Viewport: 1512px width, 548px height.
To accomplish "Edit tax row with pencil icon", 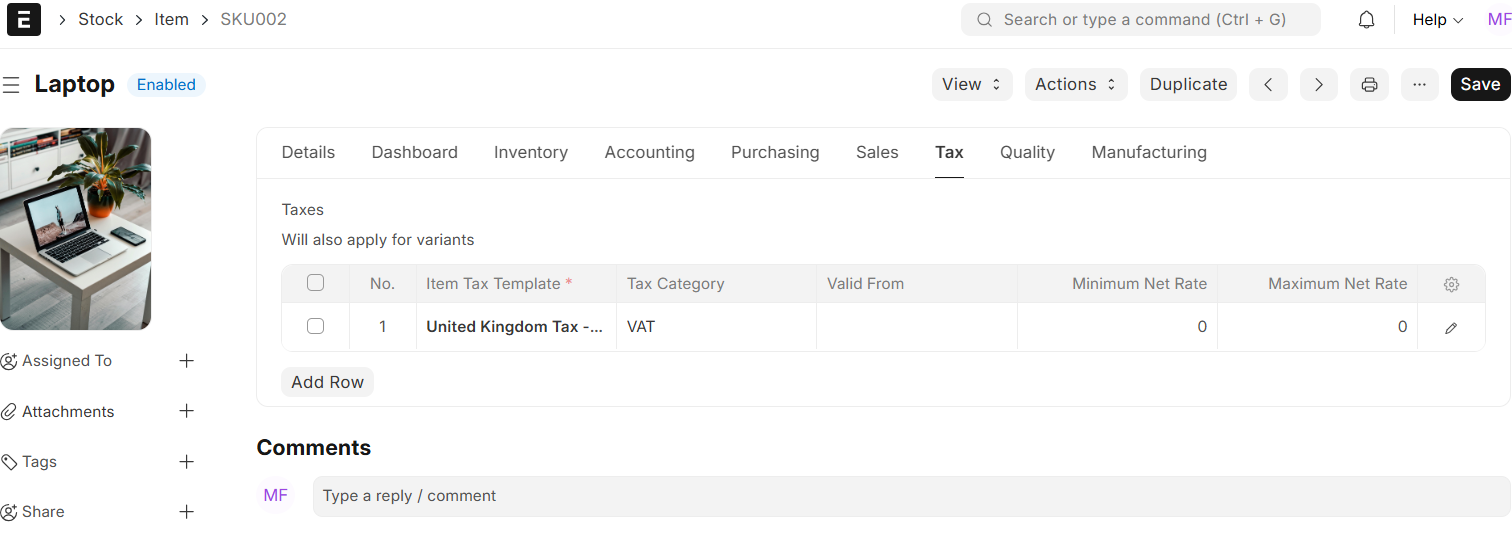I will click(1451, 327).
